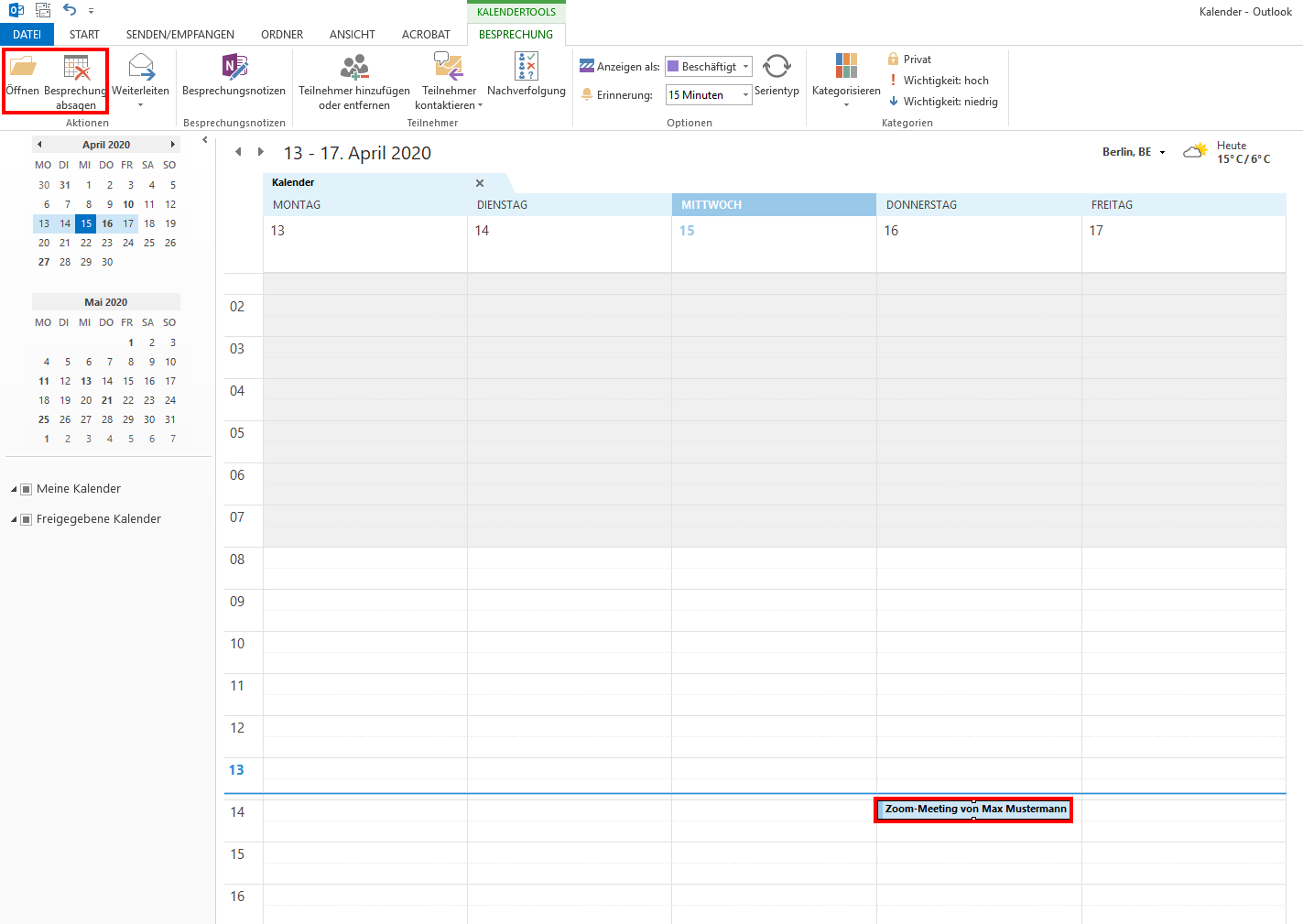Toggle Wichtigkeit: hoch importance
The image size is (1303, 924).
click(x=939, y=81)
